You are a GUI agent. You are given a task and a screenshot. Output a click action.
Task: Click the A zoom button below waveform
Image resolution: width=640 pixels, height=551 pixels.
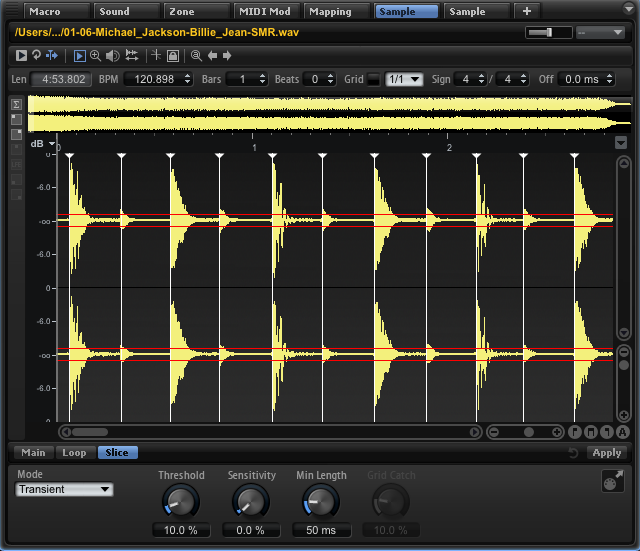(622, 432)
